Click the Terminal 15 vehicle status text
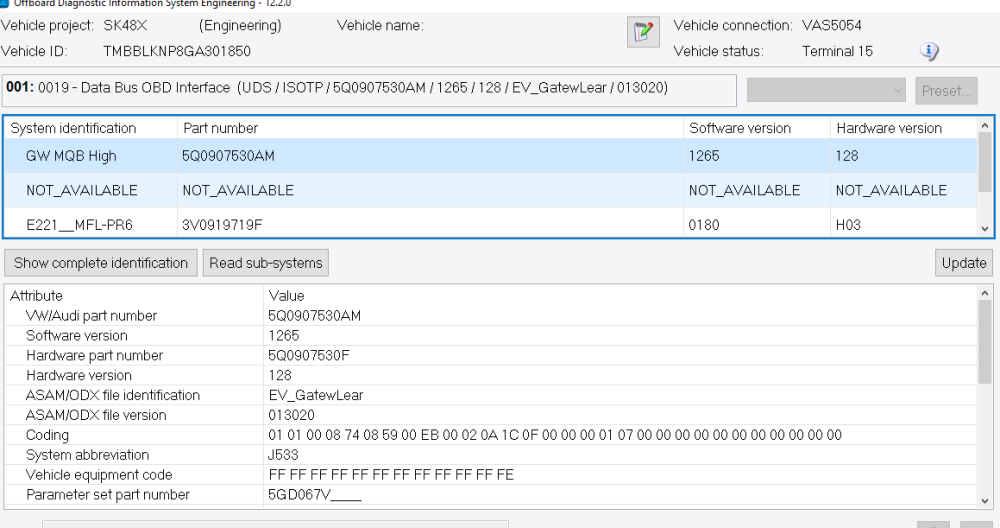The image size is (1000, 528). [837, 51]
